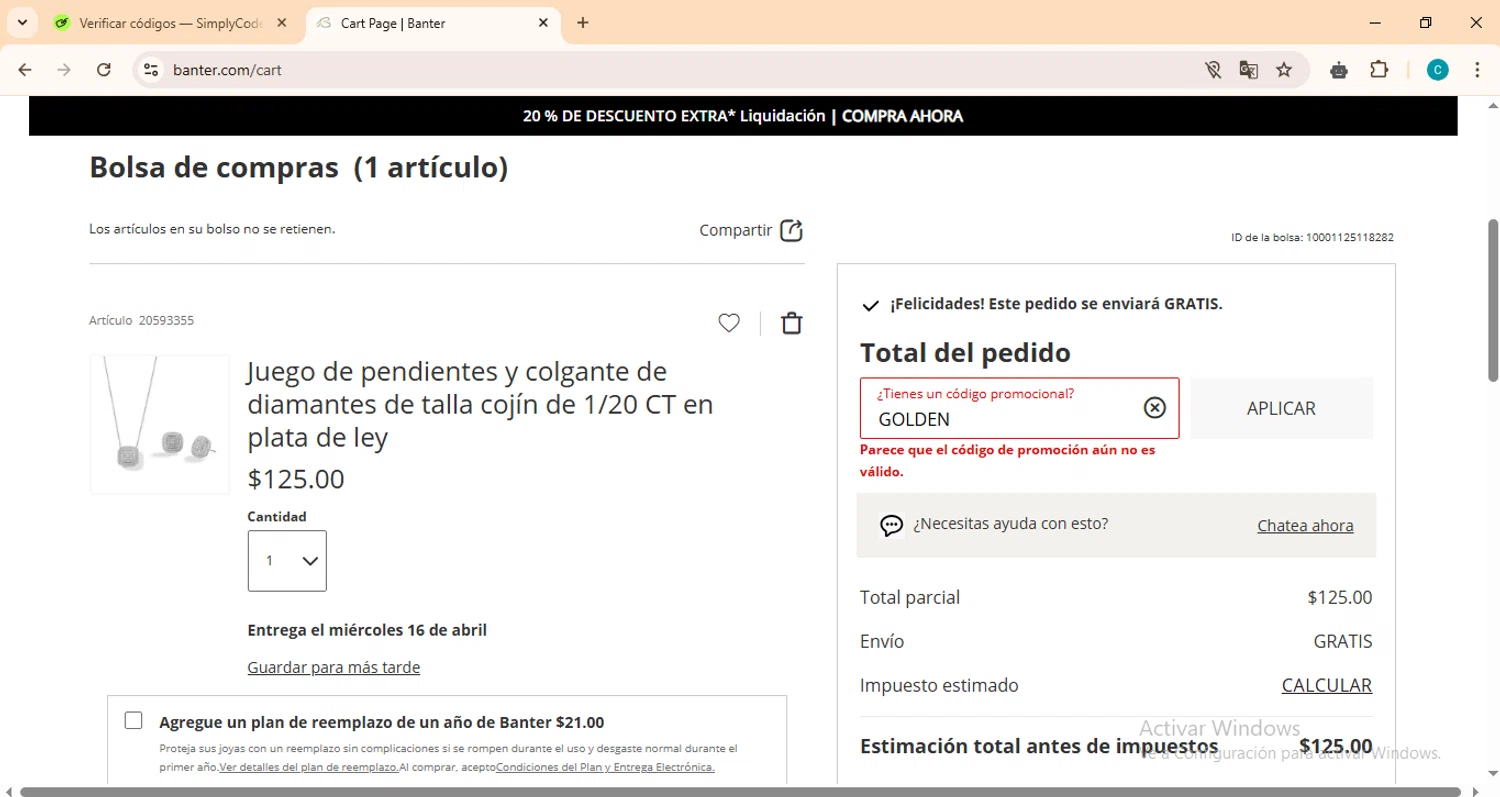
Task: Reload the cart page
Action: (103, 70)
